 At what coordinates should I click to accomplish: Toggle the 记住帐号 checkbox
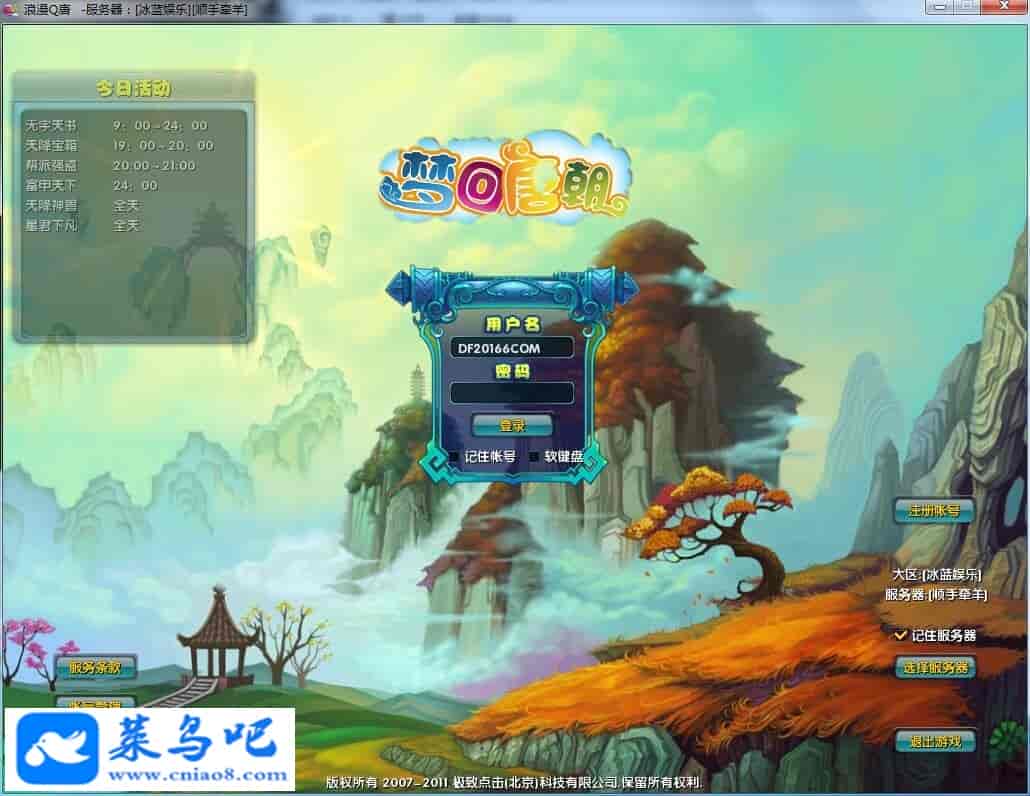pyautogui.click(x=455, y=456)
